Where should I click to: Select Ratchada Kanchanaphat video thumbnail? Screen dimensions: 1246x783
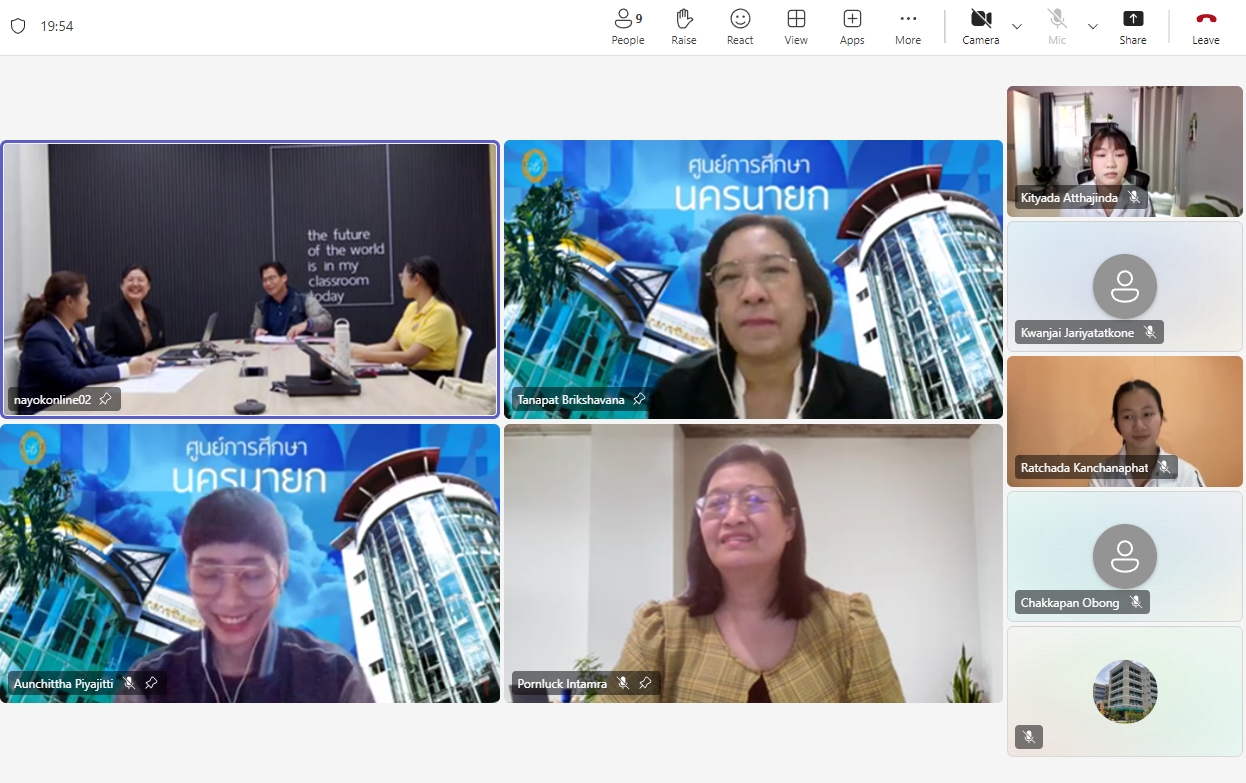(x=1125, y=420)
